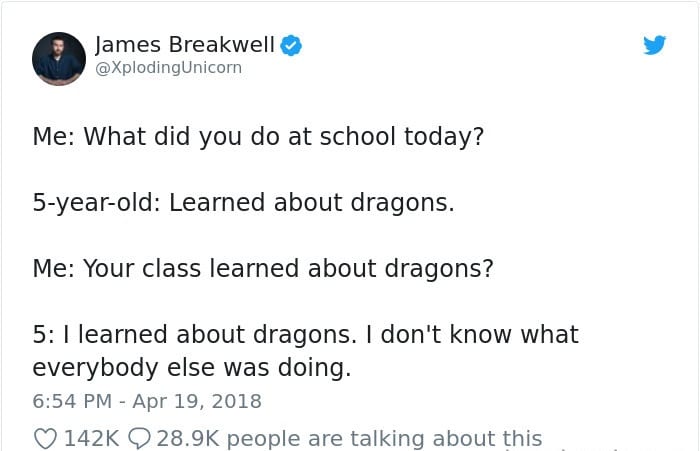Image resolution: width=700 pixels, height=451 pixels.
Task: Open James Breakwell's profile picture
Action: (59, 58)
